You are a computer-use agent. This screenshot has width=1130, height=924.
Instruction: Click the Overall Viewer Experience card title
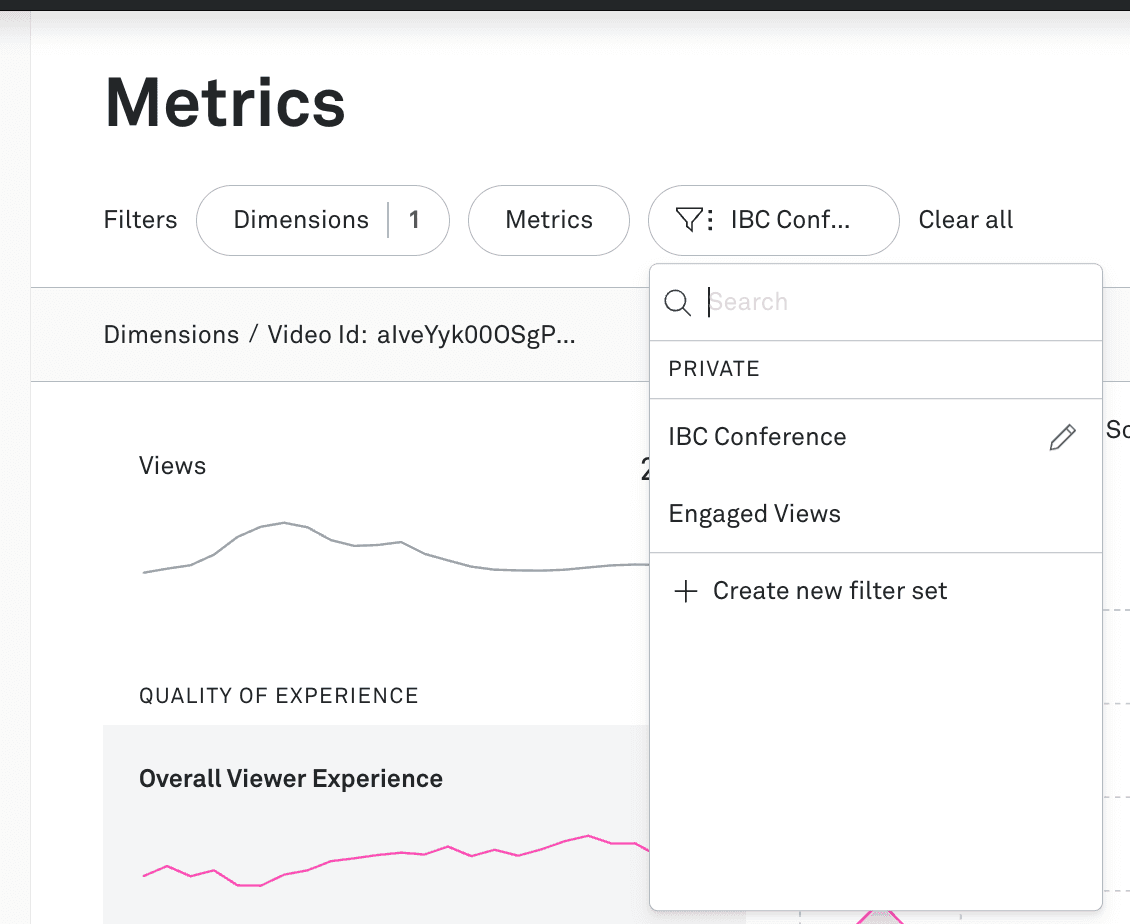(x=291, y=778)
